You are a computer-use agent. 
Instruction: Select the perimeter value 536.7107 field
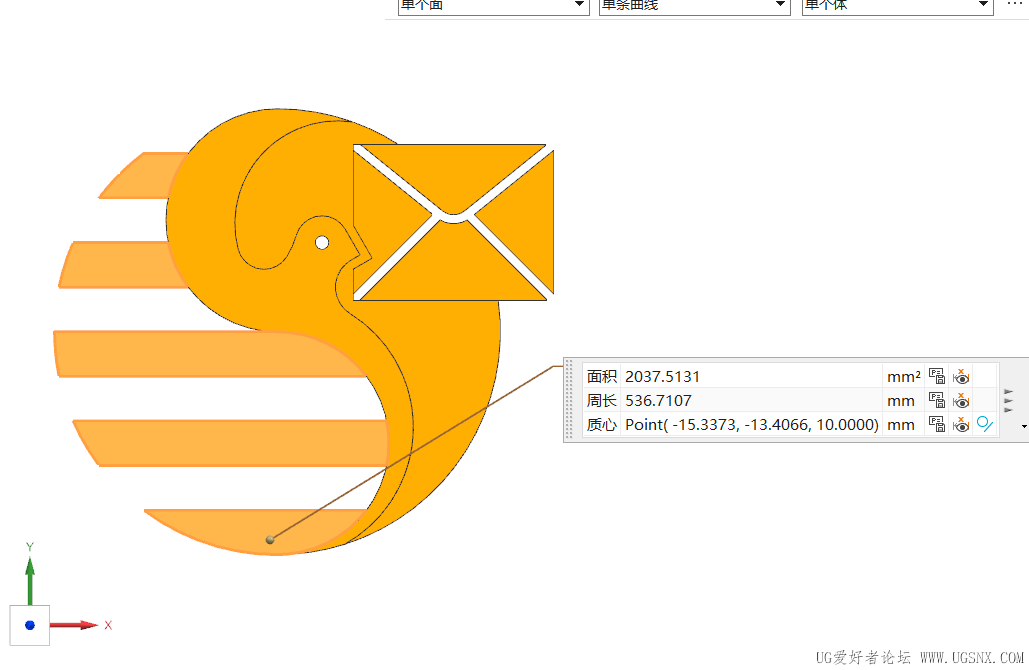751,400
